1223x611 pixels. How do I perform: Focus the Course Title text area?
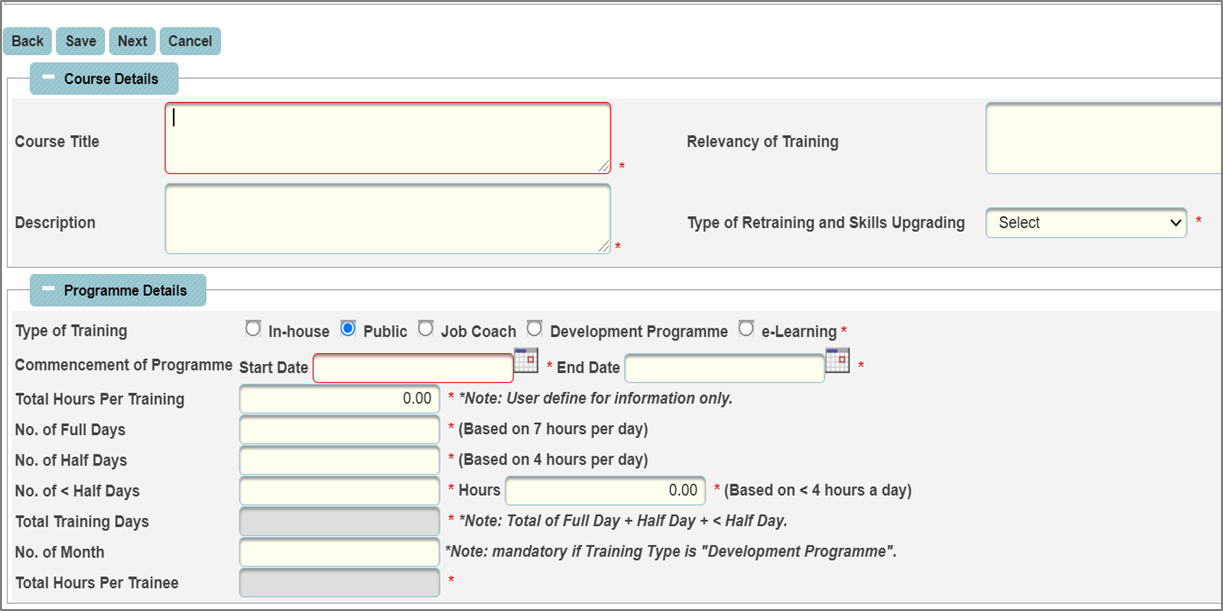pyautogui.click(x=388, y=138)
